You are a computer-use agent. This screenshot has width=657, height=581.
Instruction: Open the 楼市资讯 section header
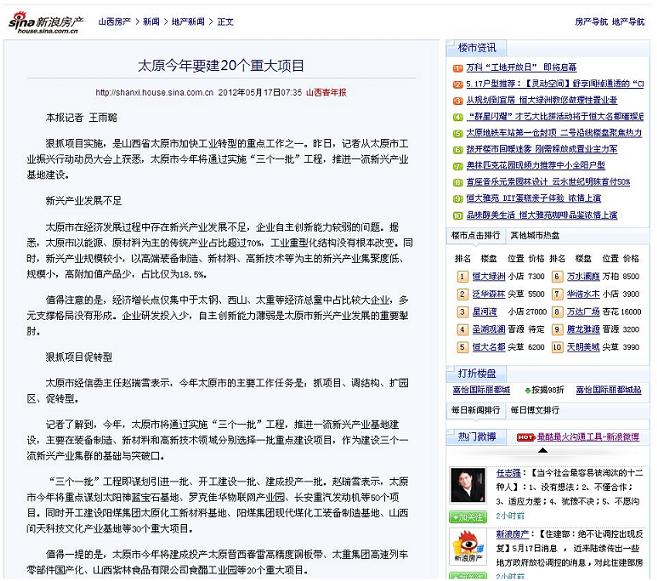[x=476, y=48]
